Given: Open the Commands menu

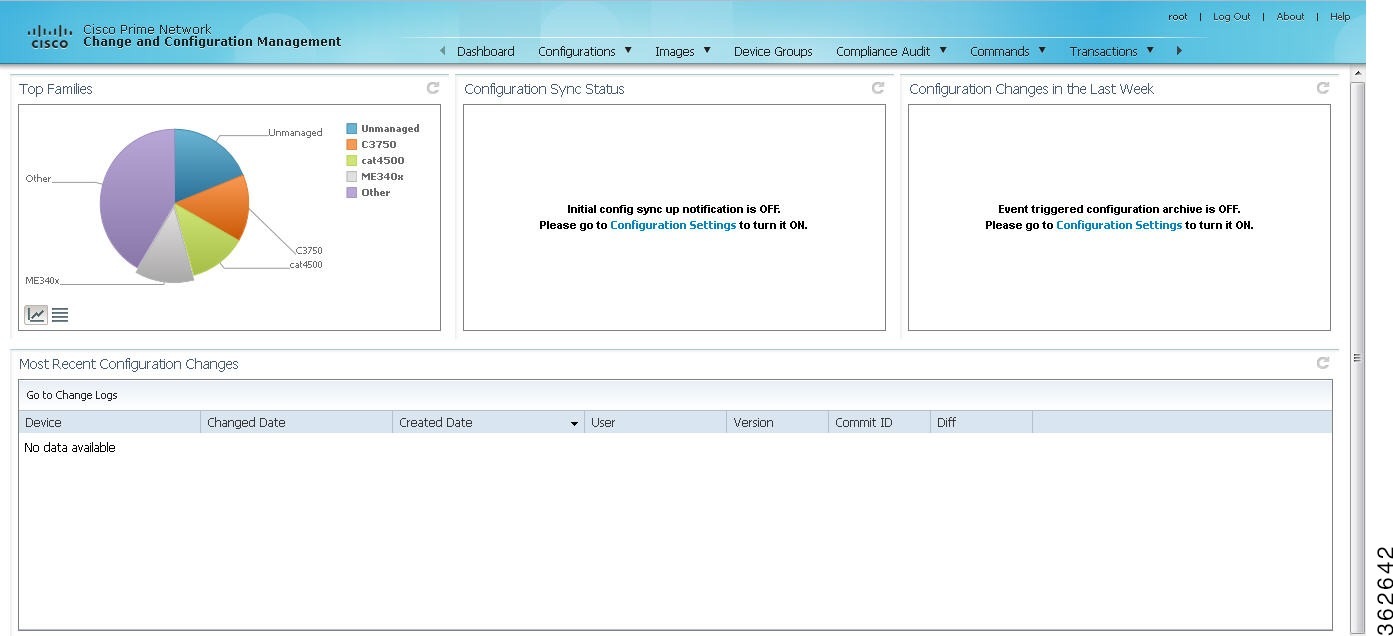Looking at the screenshot, I should tap(1000, 51).
